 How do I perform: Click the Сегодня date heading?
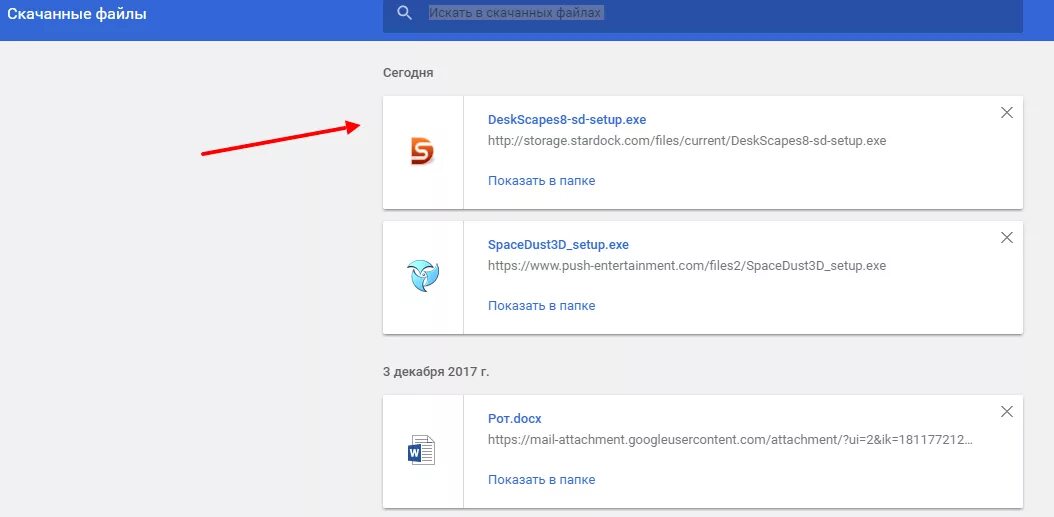click(x=408, y=73)
